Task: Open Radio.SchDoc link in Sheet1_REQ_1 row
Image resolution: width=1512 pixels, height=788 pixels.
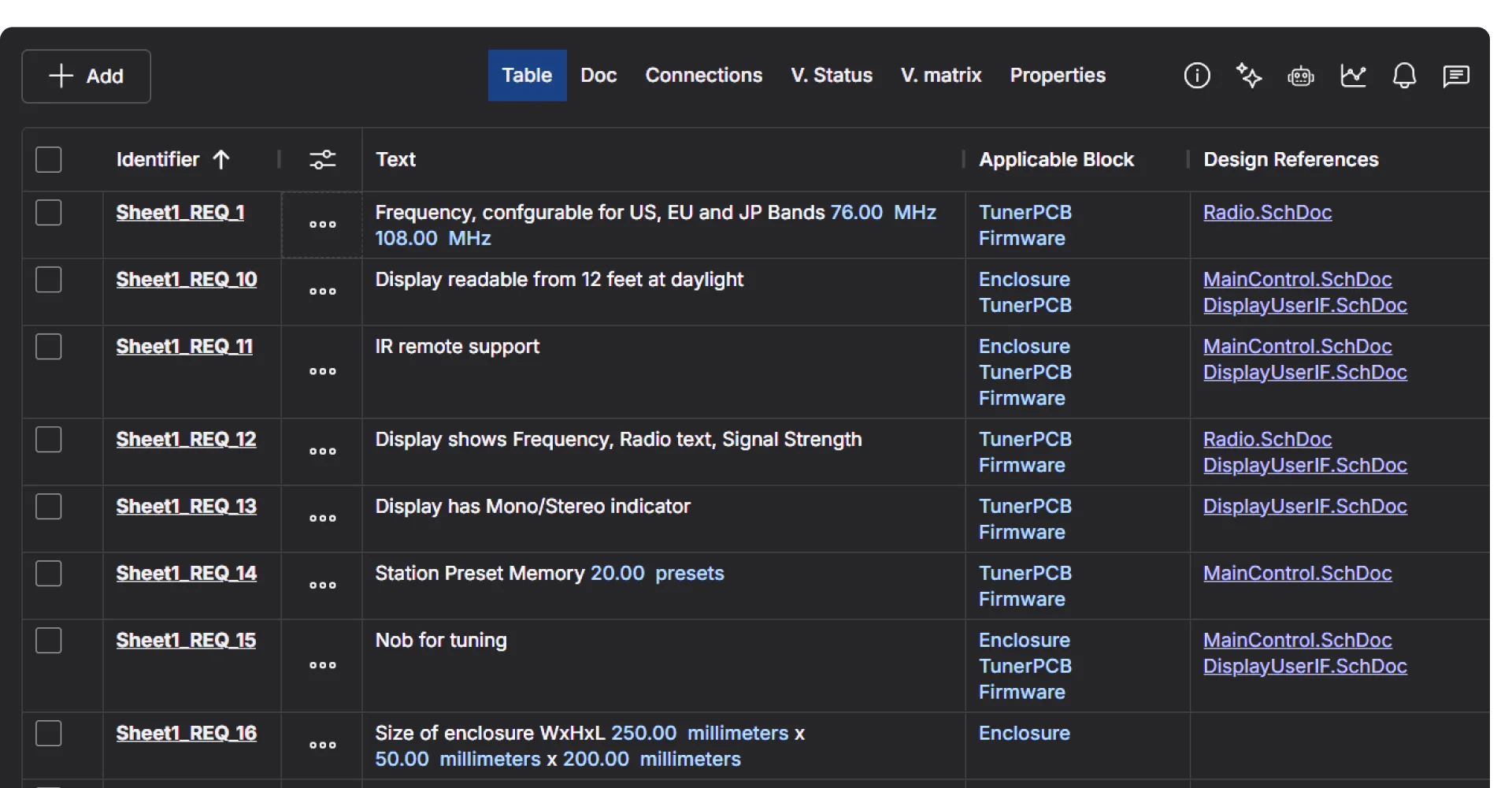Action: pyautogui.click(x=1267, y=213)
